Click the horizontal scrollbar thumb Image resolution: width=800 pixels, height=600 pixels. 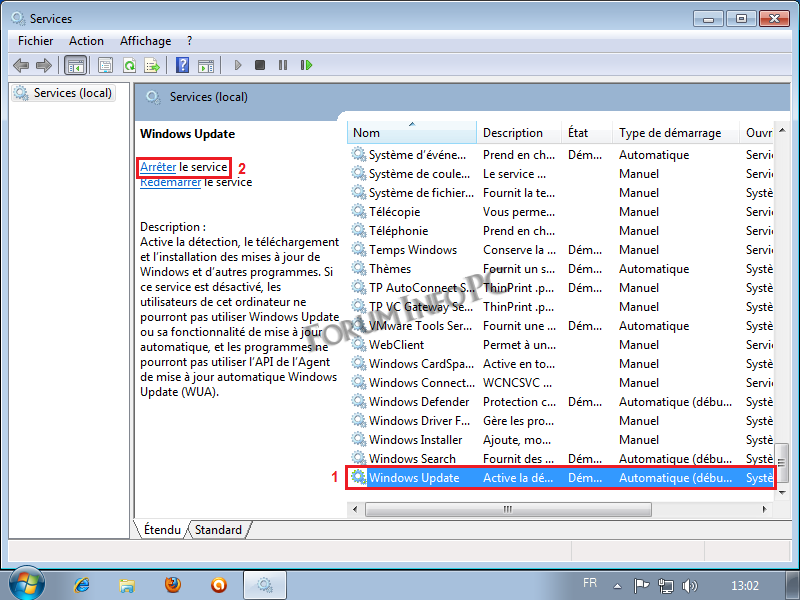[x=508, y=509]
